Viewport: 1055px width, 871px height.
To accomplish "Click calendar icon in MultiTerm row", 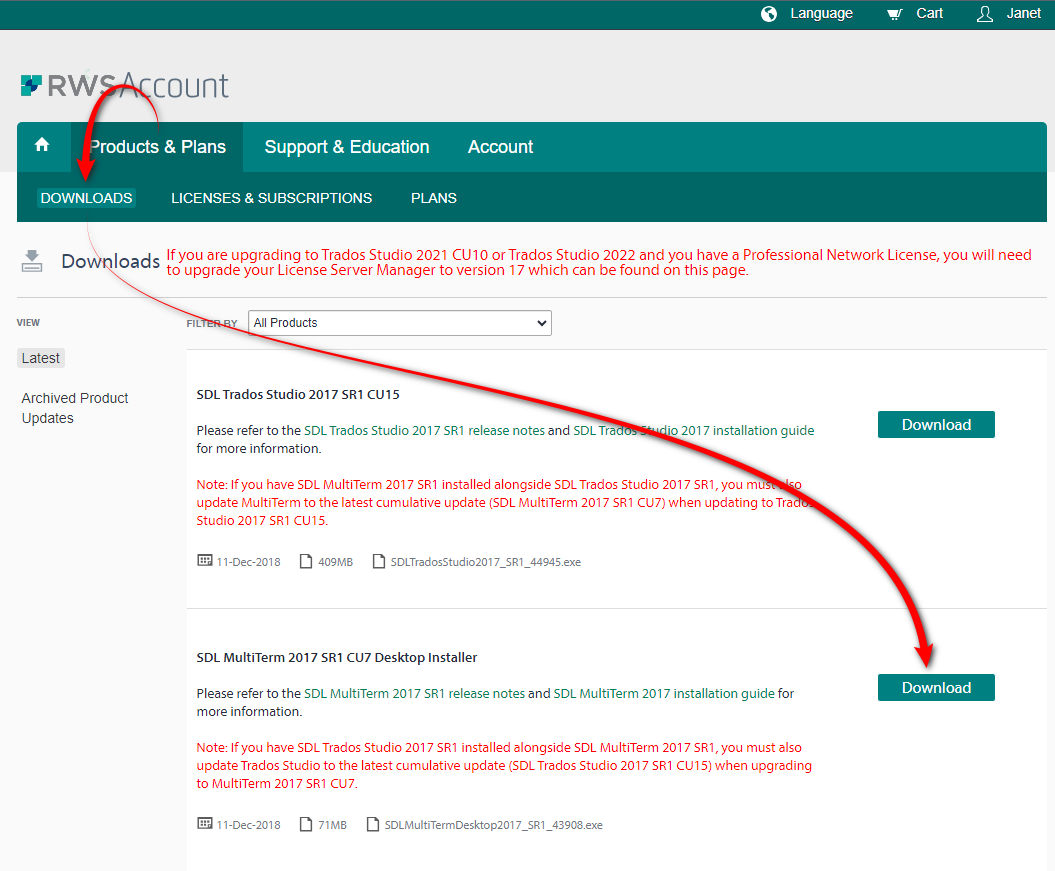I will [205, 823].
